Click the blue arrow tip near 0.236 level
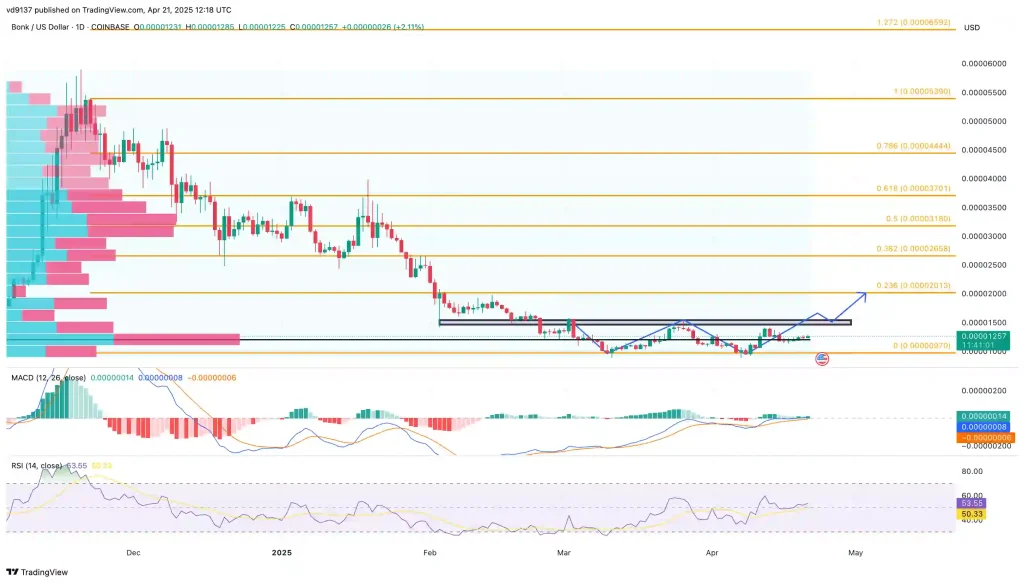 pyautogui.click(x=863, y=294)
